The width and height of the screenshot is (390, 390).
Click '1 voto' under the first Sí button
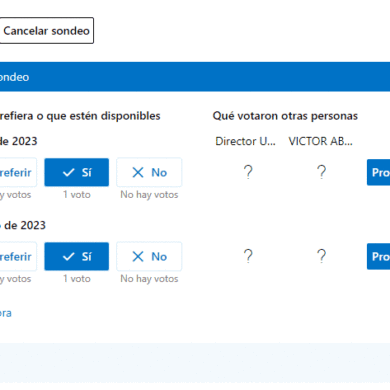click(x=77, y=194)
